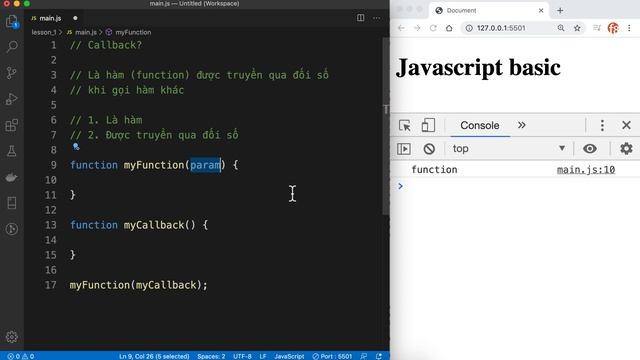Open the DevTools customize three-dot menu
The height and width of the screenshot is (360, 640).
[602, 125]
